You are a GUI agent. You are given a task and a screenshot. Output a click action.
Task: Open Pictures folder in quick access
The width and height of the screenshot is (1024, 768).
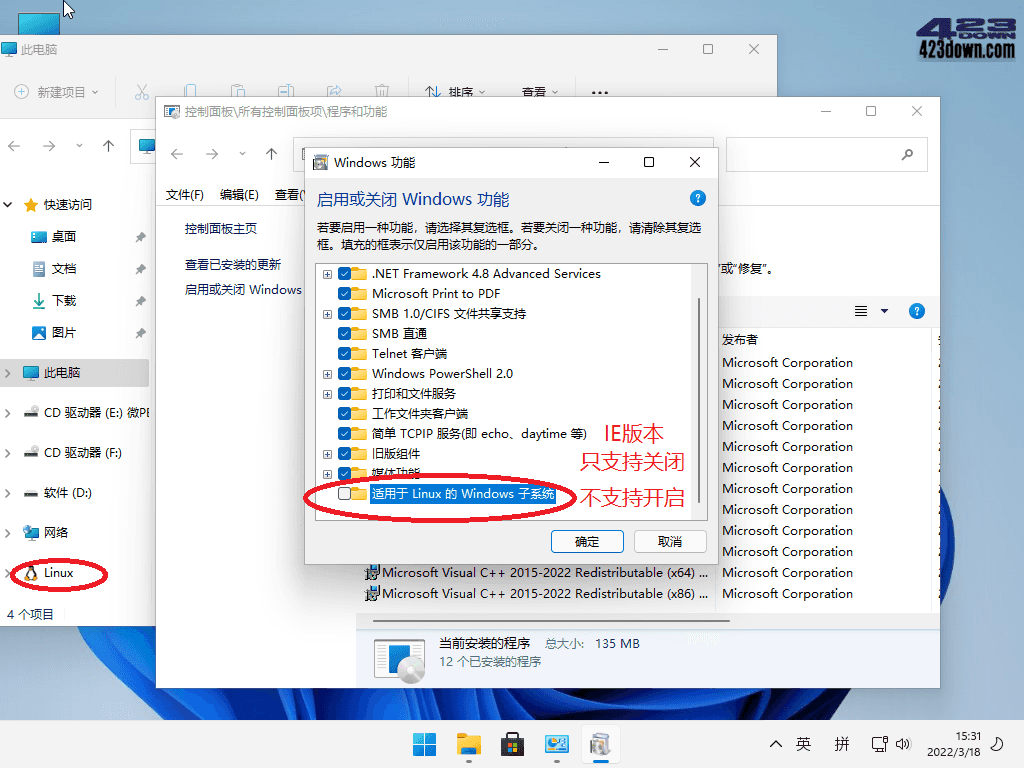54,332
